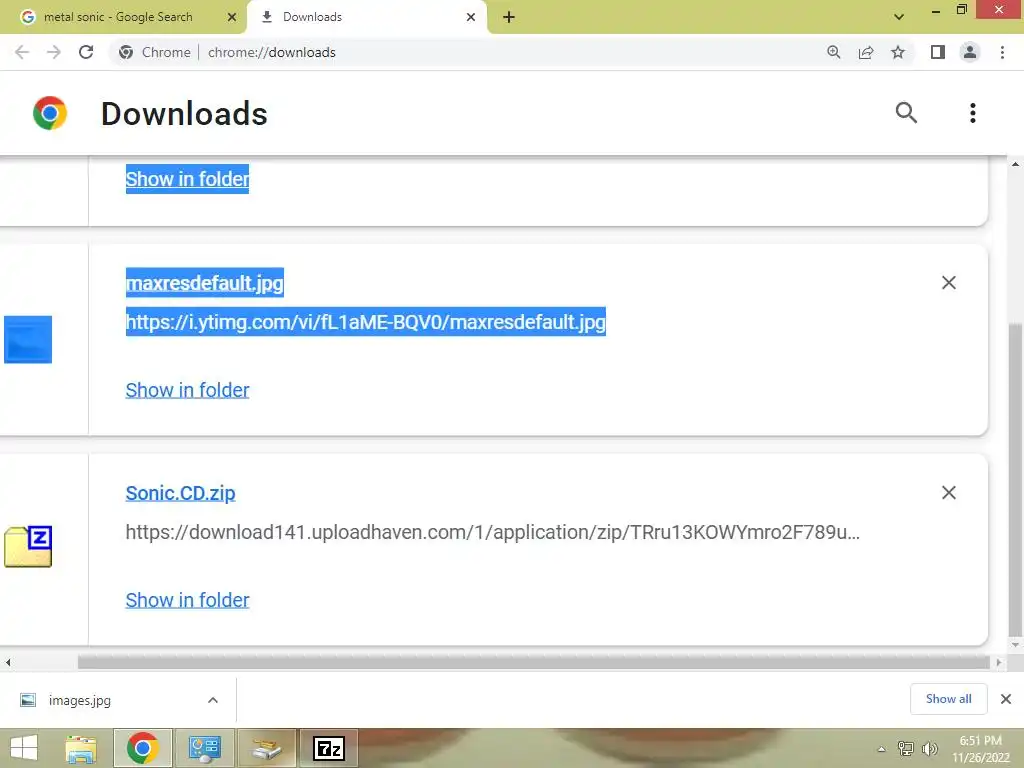Screen dimensions: 1024x768
Task: Open the zoom magnifier icon in address bar
Action: [833, 52]
